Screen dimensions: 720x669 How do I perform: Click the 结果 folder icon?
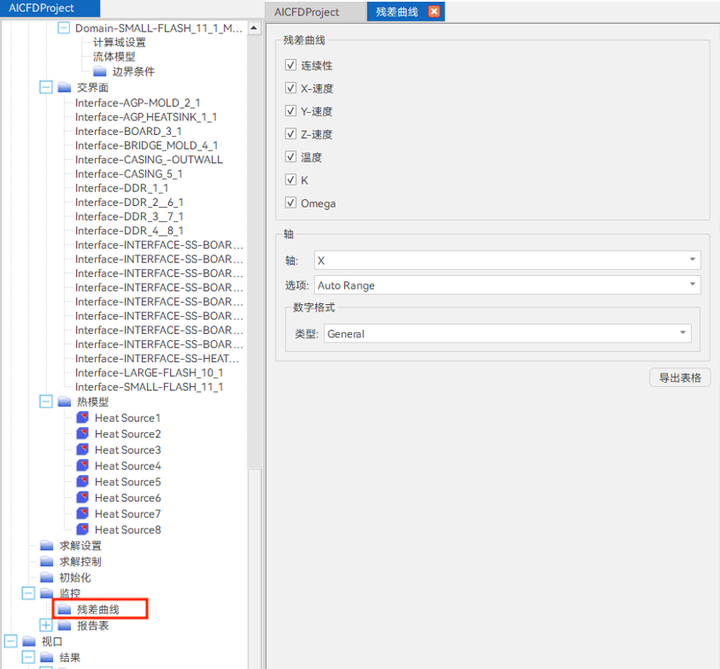(x=47, y=657)
